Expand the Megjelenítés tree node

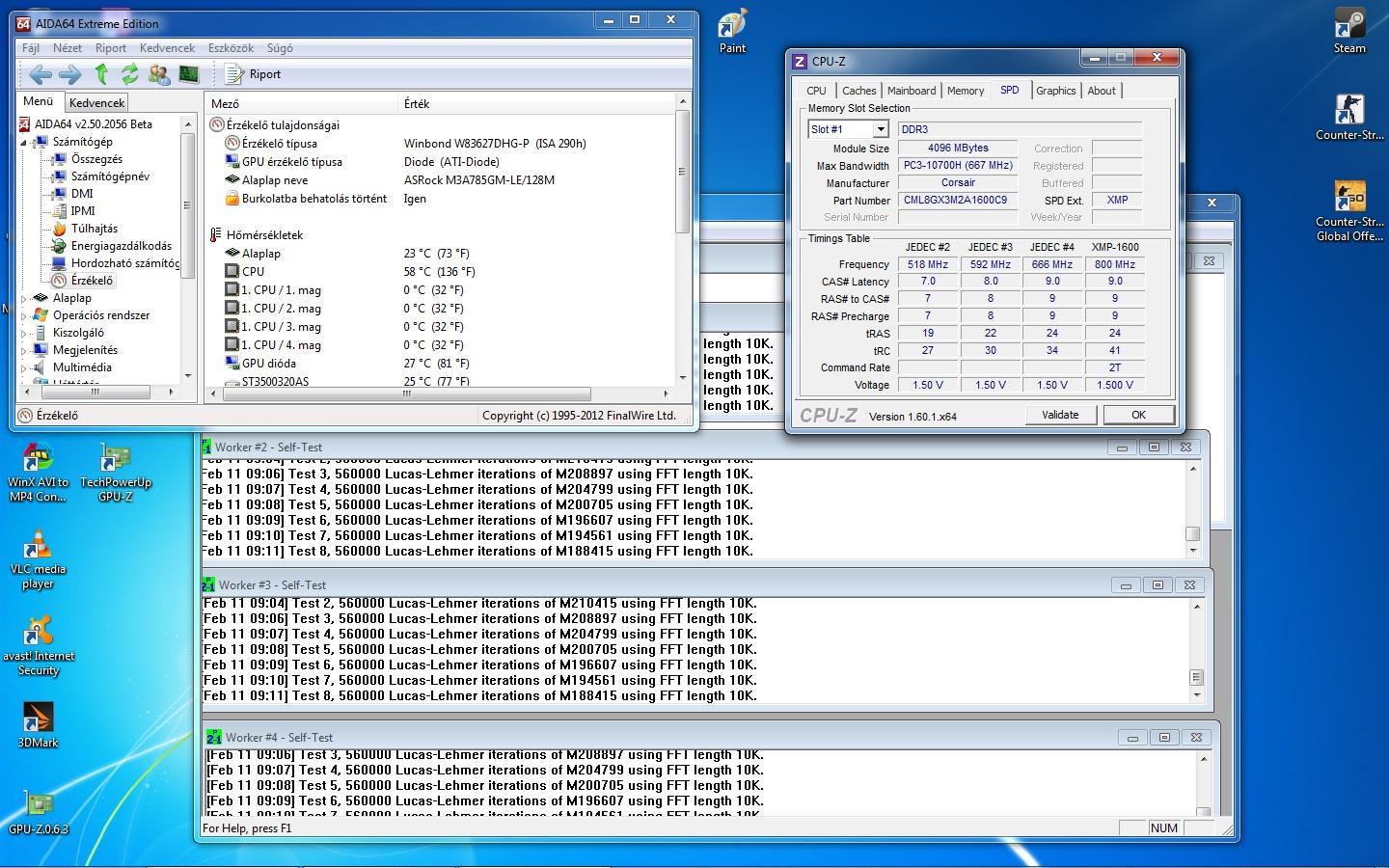point(25,350)
